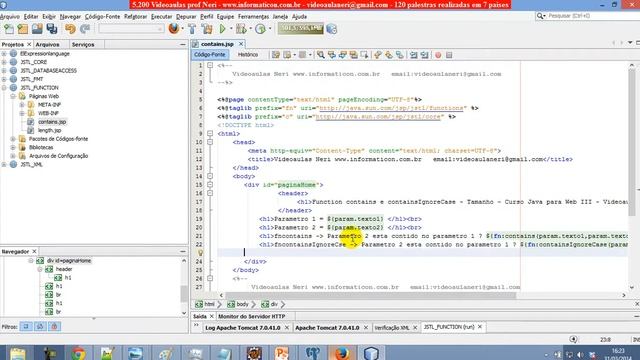640x360 pixels.
Task: Click the Save All toolbar icon
Action: click(x=52, y=29)
